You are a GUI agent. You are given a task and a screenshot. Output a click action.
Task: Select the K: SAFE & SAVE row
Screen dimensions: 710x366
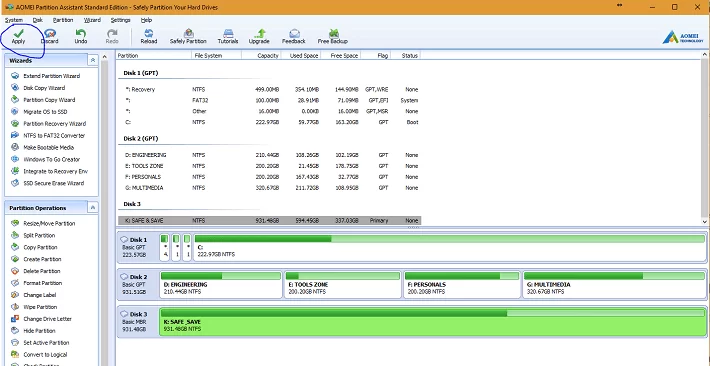(269, 221)
